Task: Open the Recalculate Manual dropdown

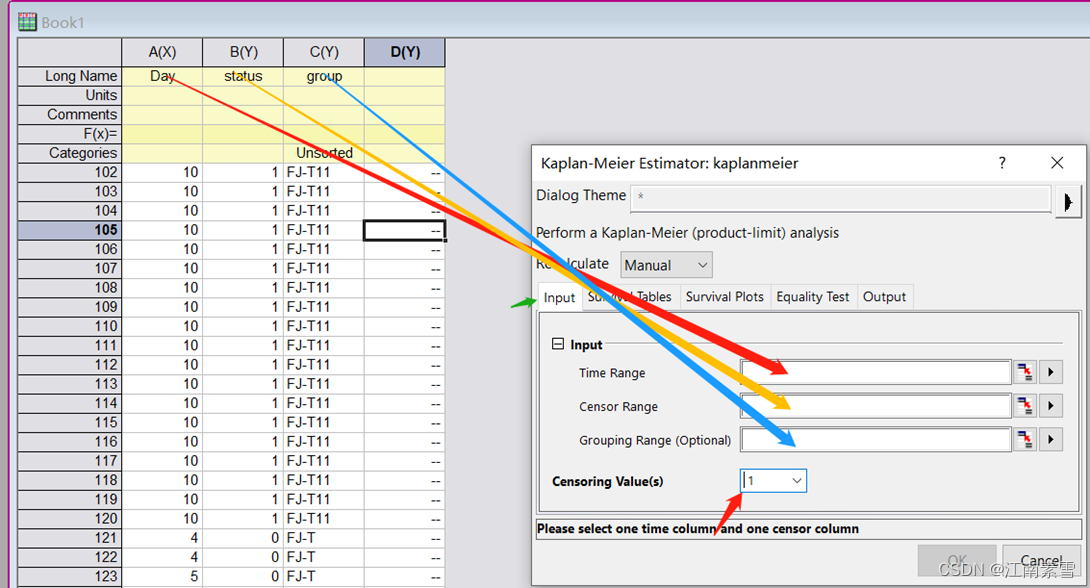Action: pos(666,265)
